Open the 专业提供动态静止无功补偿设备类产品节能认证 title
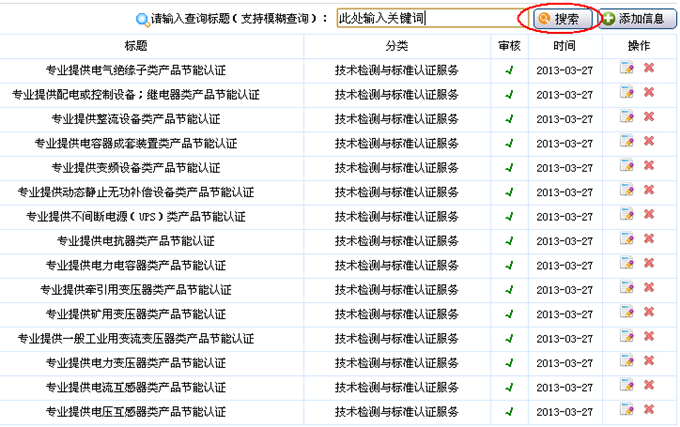This screenshot has height=427, width=680. click(x=136, y=192)
